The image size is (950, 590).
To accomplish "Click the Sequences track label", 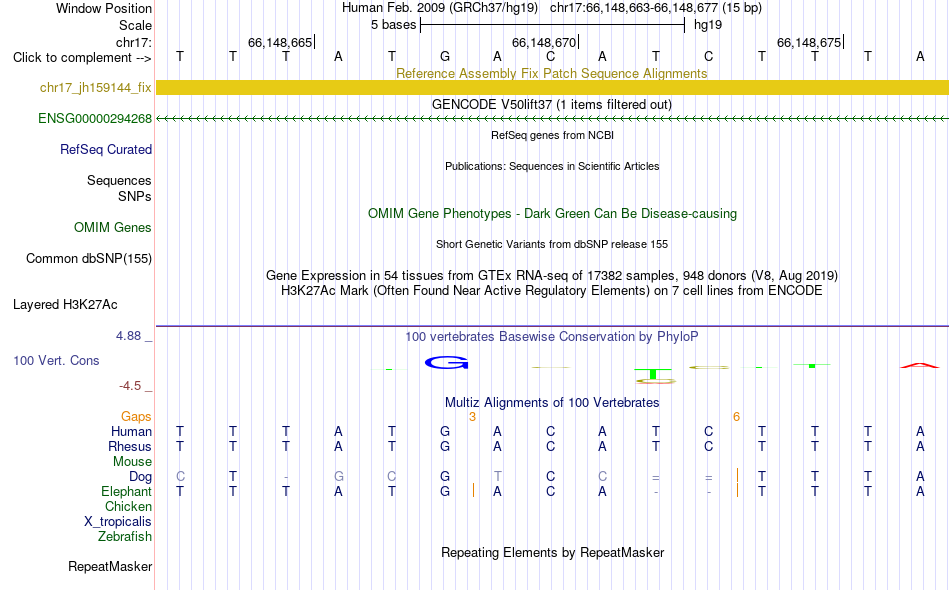I will pos(119,181).
